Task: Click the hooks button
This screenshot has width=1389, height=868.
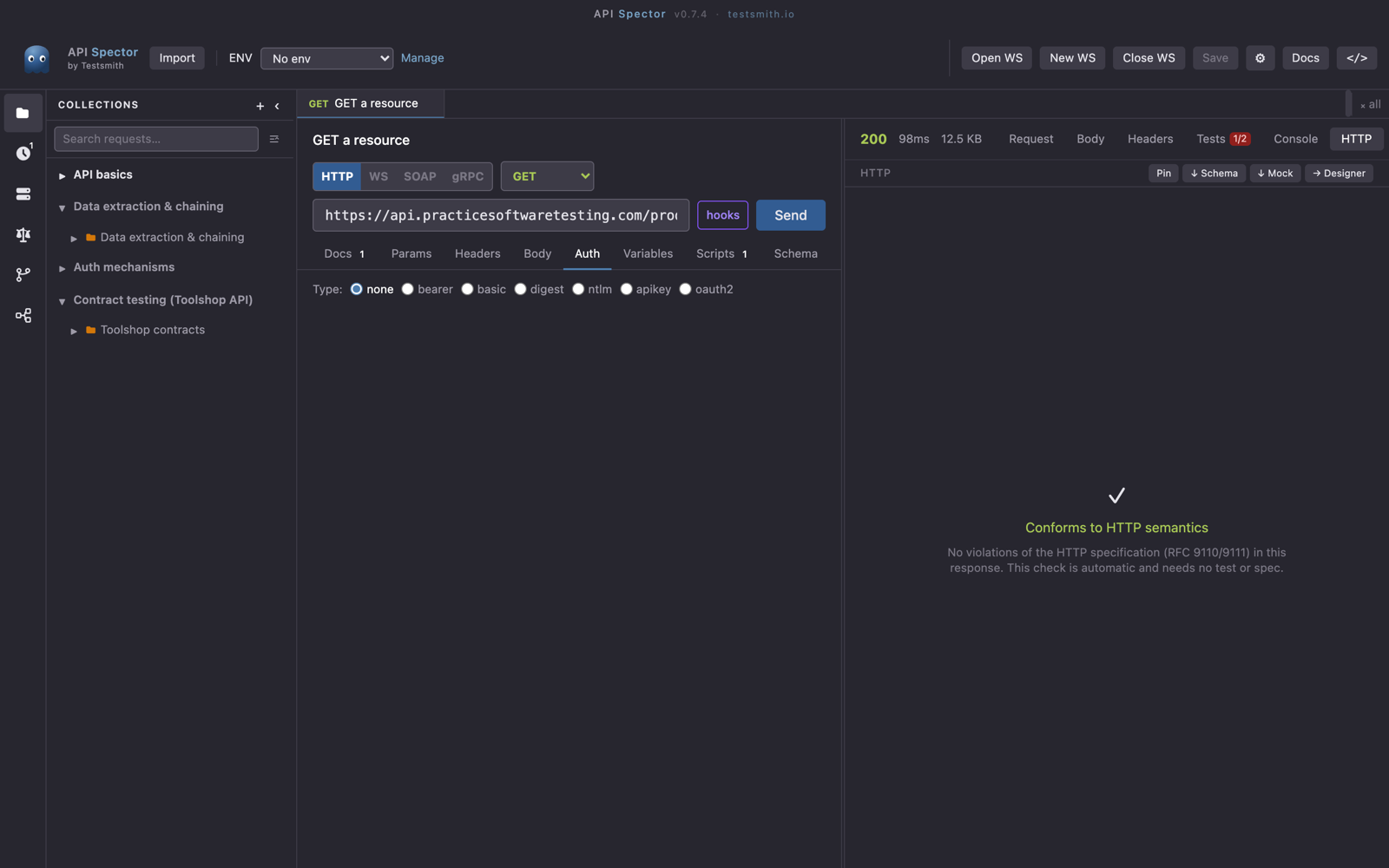Action: tap(722, 215)
